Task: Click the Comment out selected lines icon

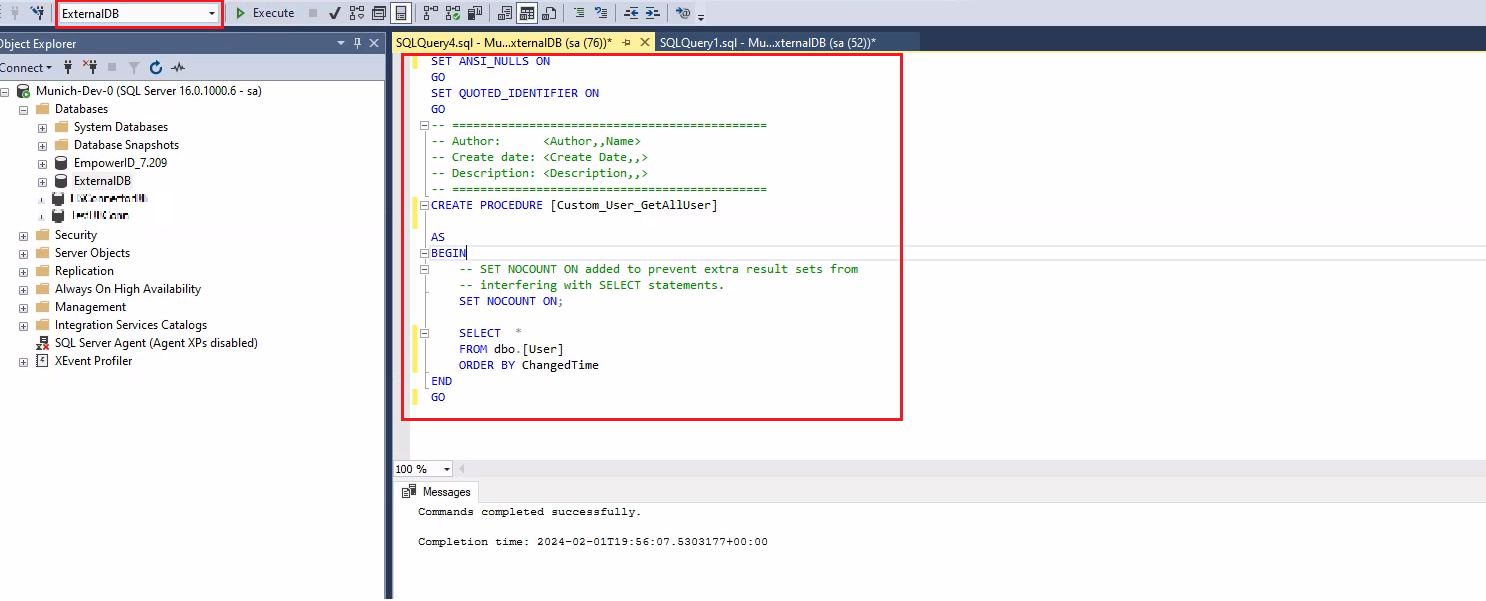Action: point(580,13)
